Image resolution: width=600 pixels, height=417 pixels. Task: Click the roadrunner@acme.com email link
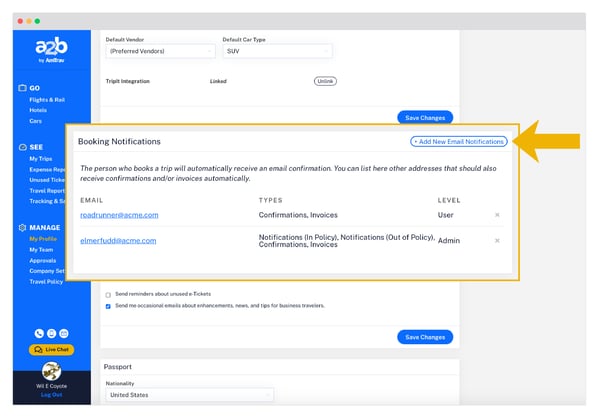coord(119,214)
